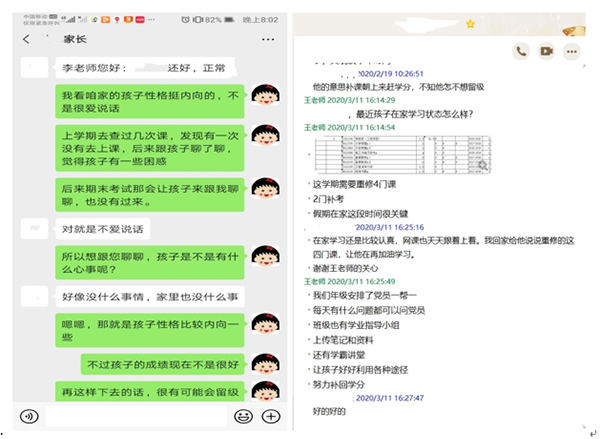The image size is (600, 439).
Task: Tap the message 好像没什么事情，家里也没什么事
Action: click(x=150, y=297)
